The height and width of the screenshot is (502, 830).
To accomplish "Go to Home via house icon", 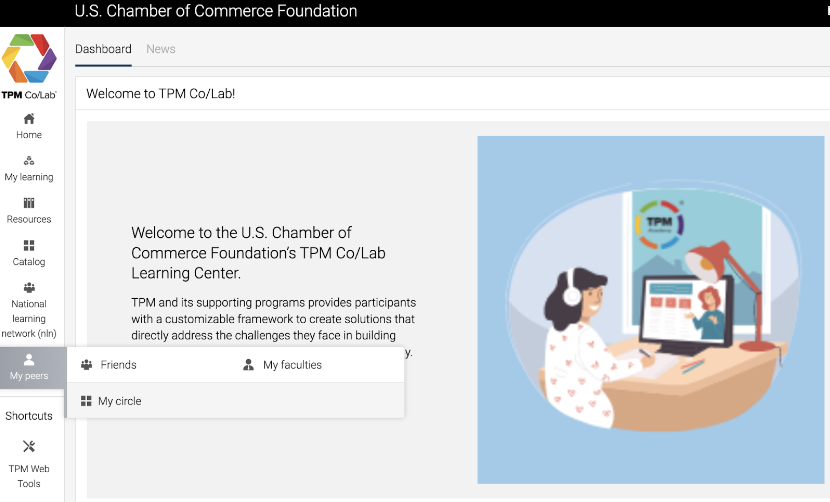I will (29, 119).
